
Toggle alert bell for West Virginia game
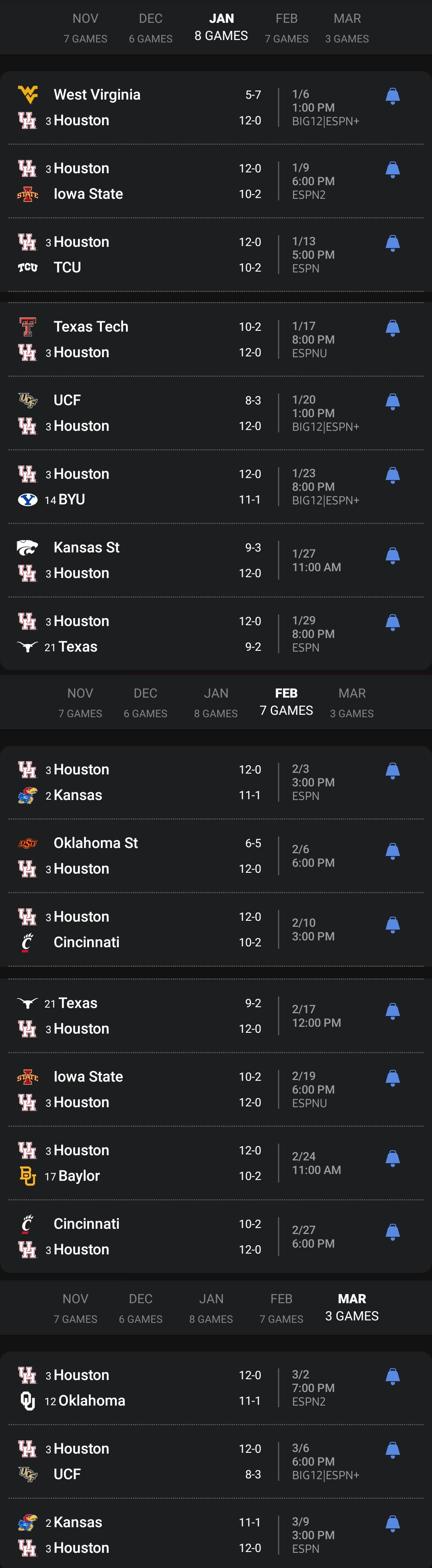click(x=392, y=96)
